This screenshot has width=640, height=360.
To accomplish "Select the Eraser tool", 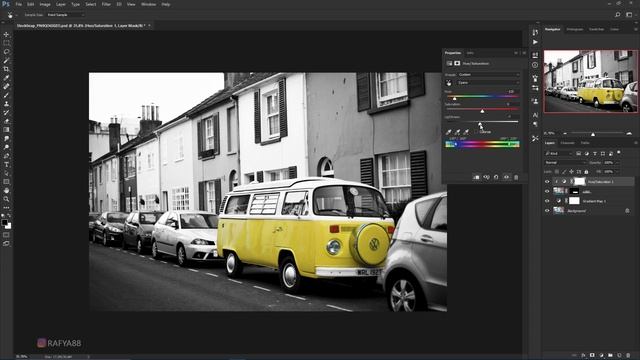I will pos(6,121).
